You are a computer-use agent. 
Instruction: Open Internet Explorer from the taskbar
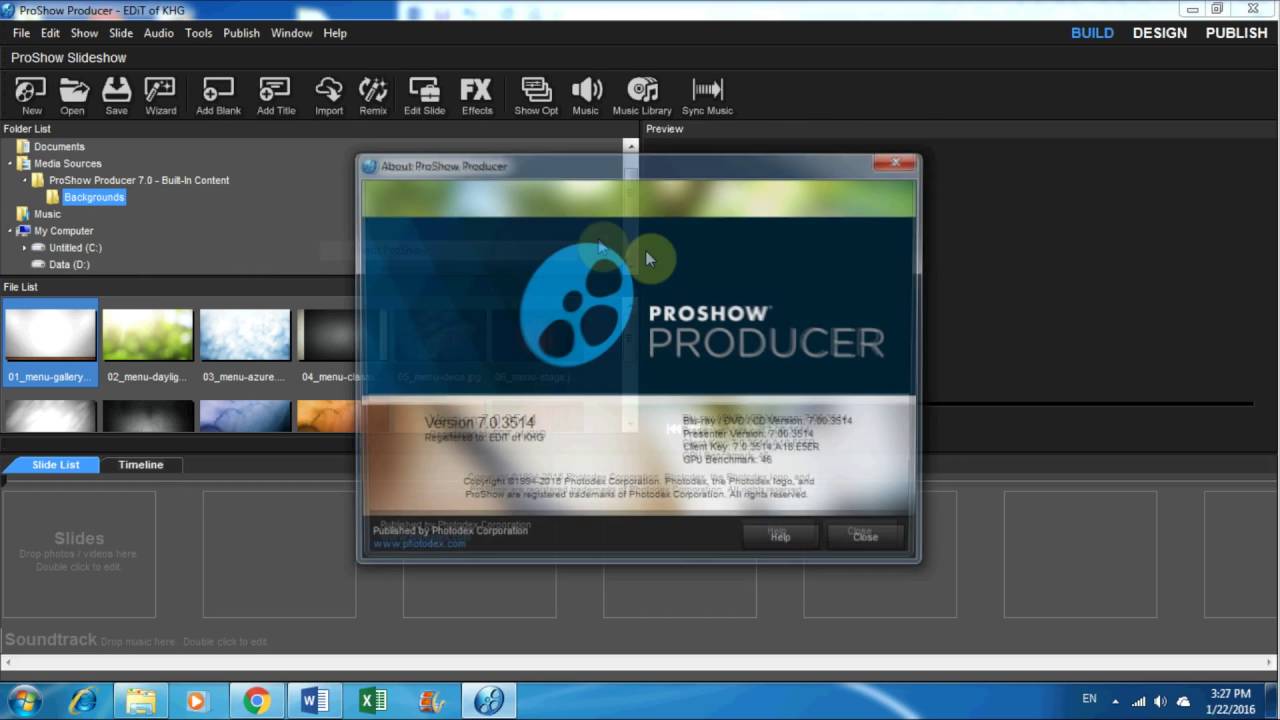click(82, 701)
